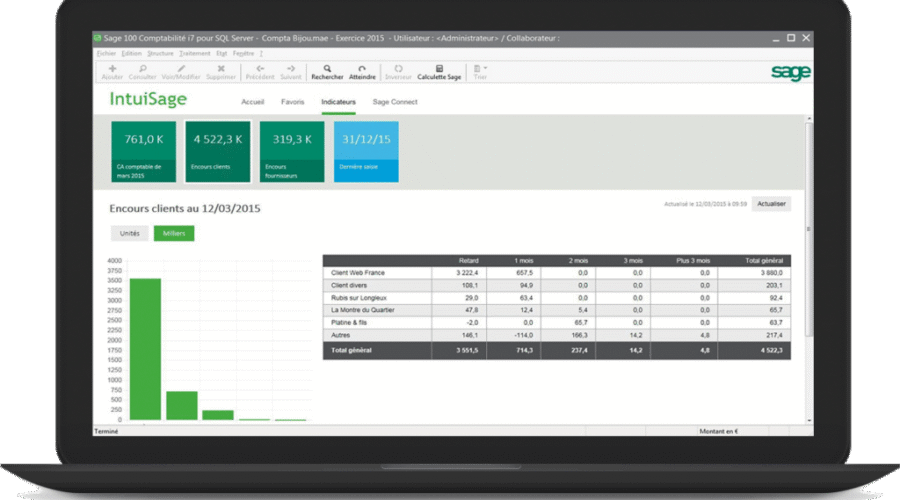Click the Encours clients au 12/03/2015 heading
Viewport: 900px width, 500px height.
coord(185,208)
